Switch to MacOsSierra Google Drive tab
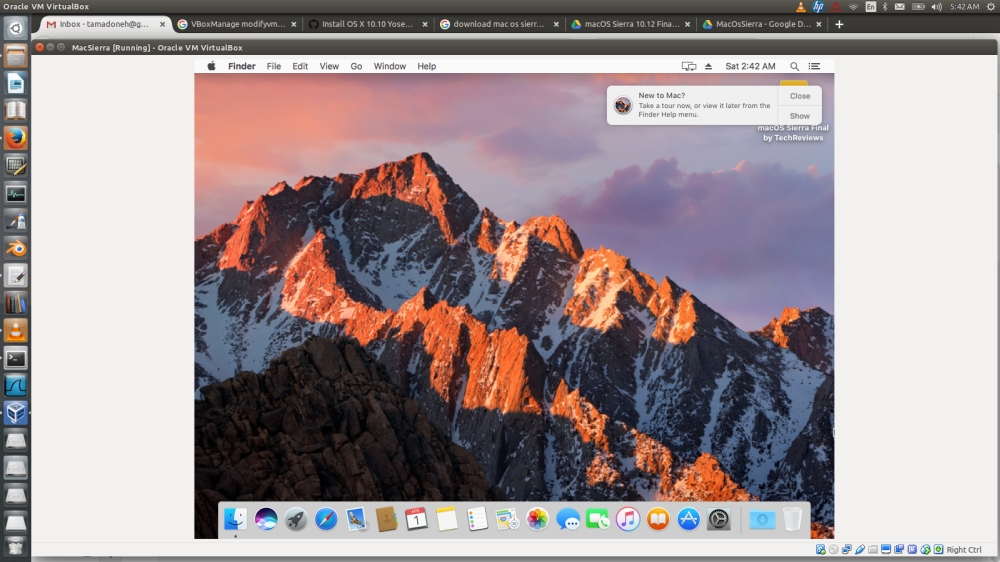This screenshot has height=562, width=1000. pos(763,24)
